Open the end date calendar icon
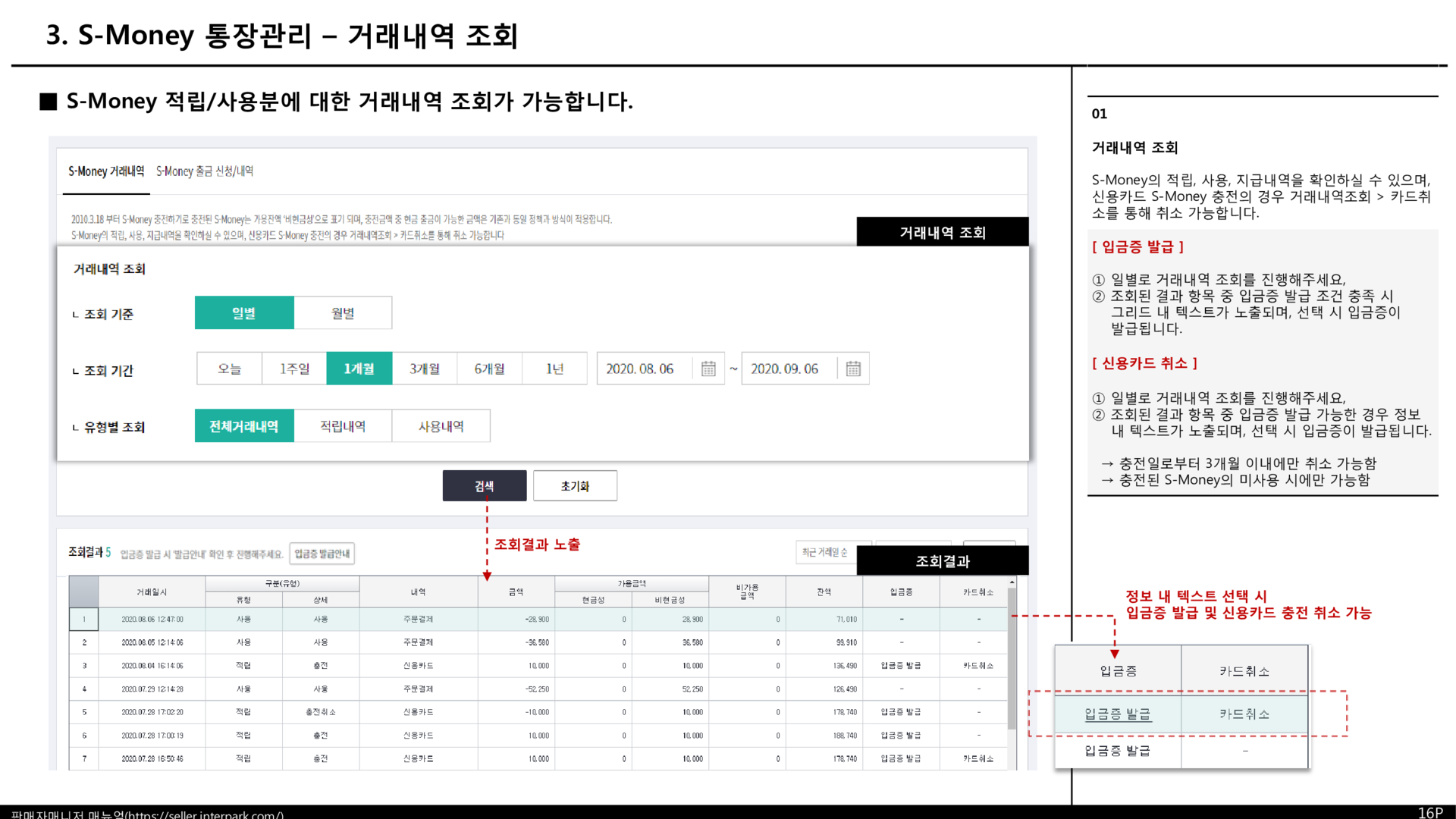The height and width of the screenshot is (819, 1456). tap(853, 369)
